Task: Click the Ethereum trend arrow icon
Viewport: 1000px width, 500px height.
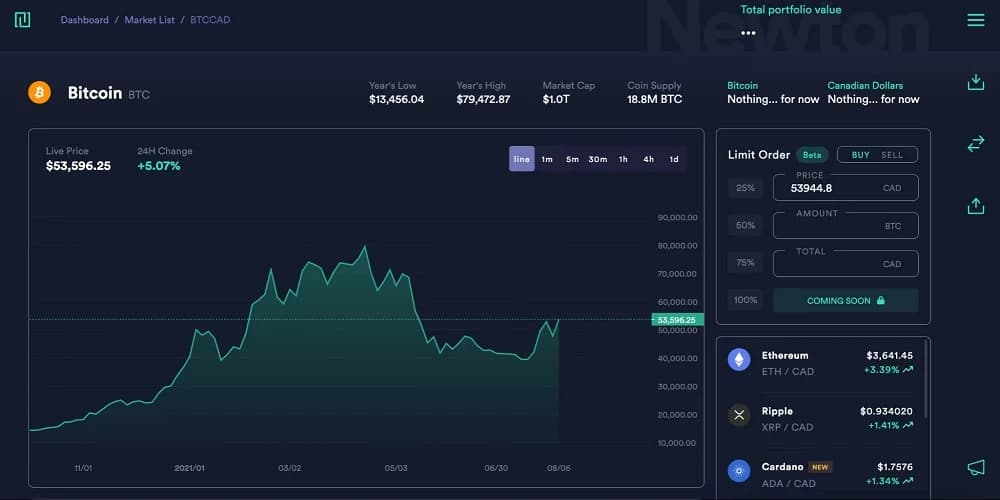Action: (908, 369)
